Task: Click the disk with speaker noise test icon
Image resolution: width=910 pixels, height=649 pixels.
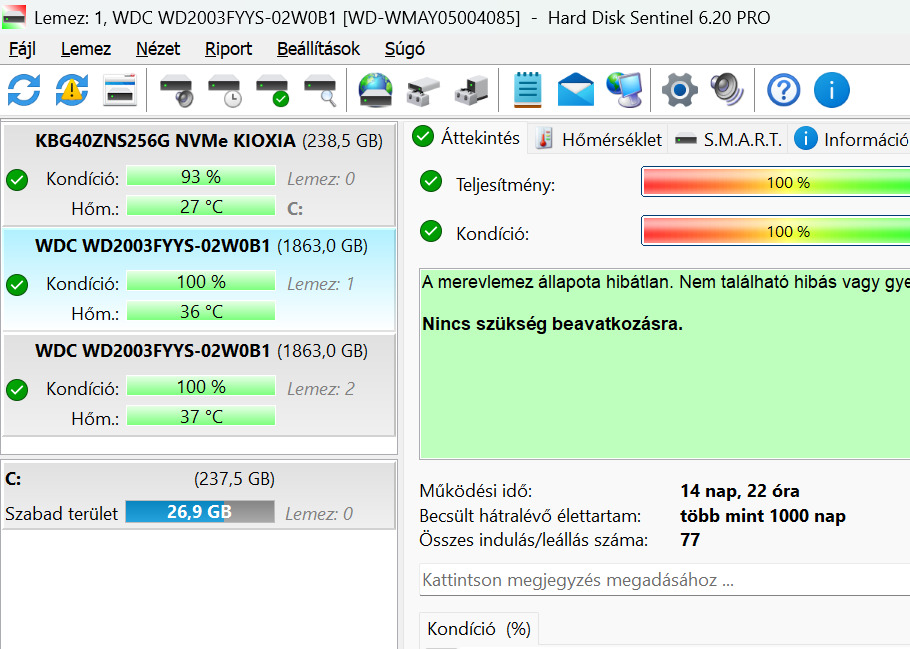Action: 176,90
